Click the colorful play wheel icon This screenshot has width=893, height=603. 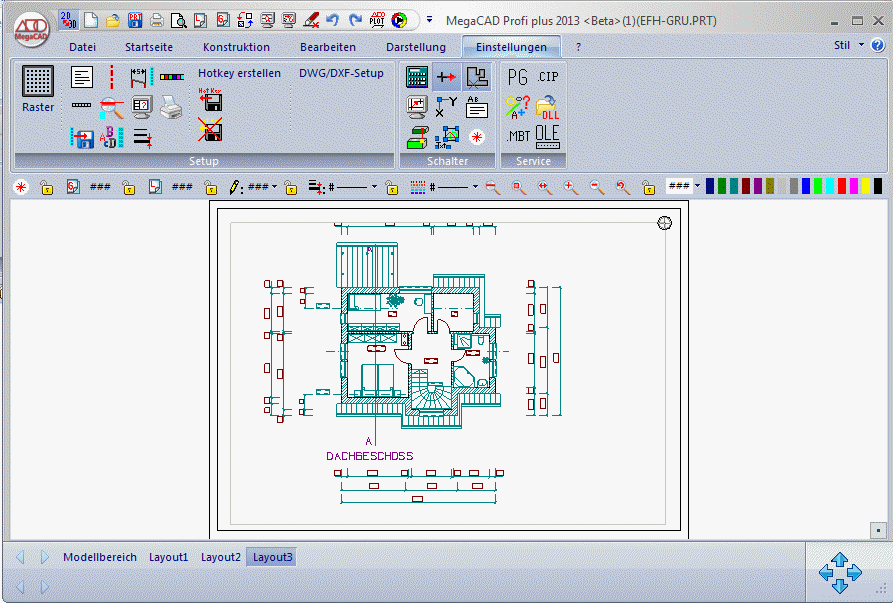[399, 20]
